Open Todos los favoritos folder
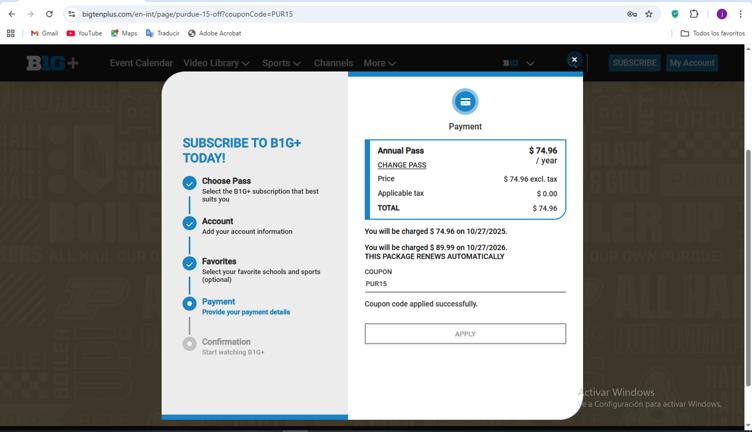 tap(713, 33)
